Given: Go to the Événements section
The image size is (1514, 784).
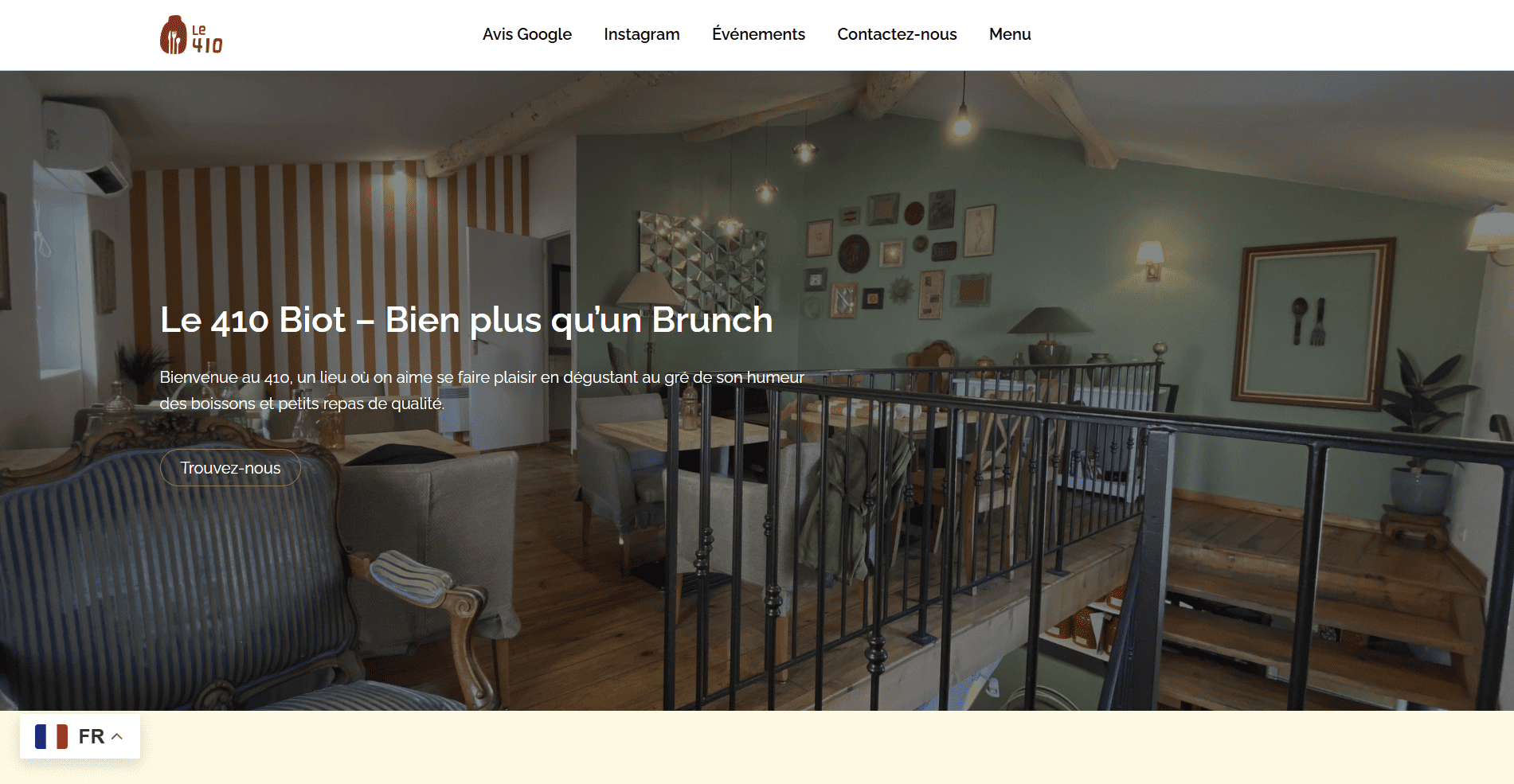Looking at the screenshot, I should [x=758, y=34].
